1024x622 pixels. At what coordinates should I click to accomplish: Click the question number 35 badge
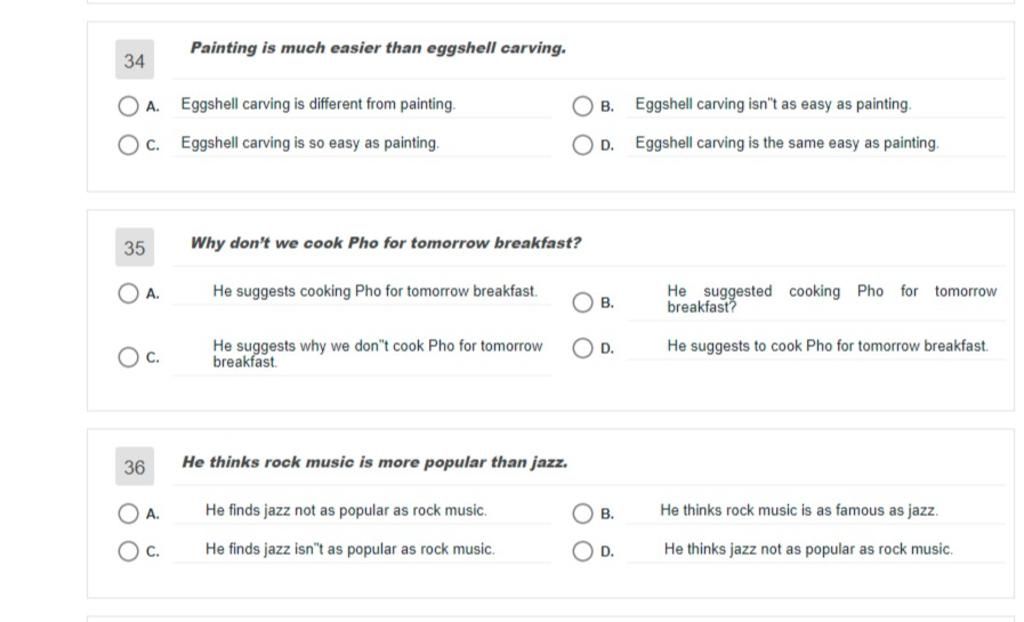click(135, 247)
